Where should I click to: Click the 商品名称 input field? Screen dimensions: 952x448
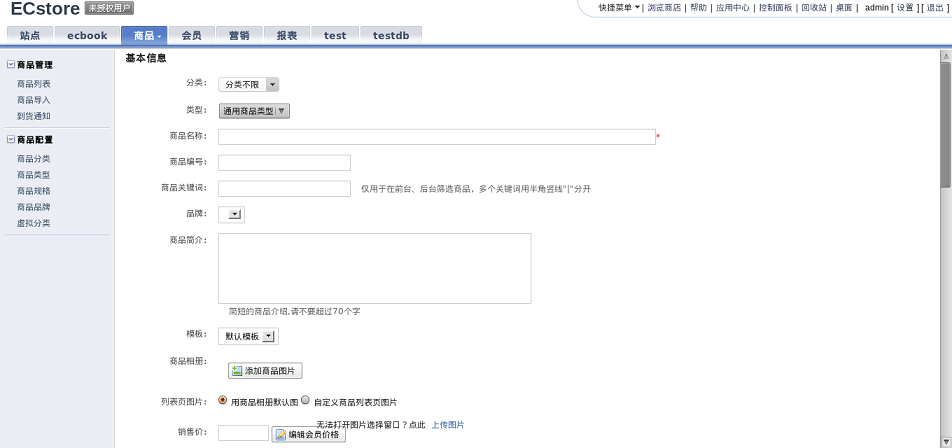[x=436, y=137]
